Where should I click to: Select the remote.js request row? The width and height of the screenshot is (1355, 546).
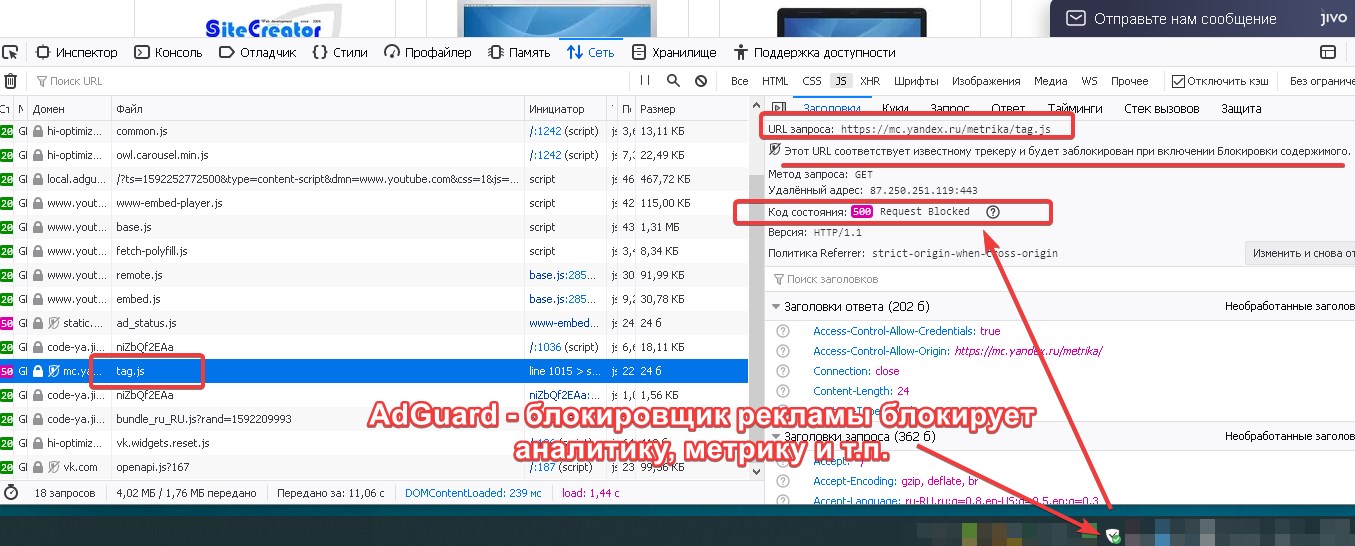[x=374, y=275]
